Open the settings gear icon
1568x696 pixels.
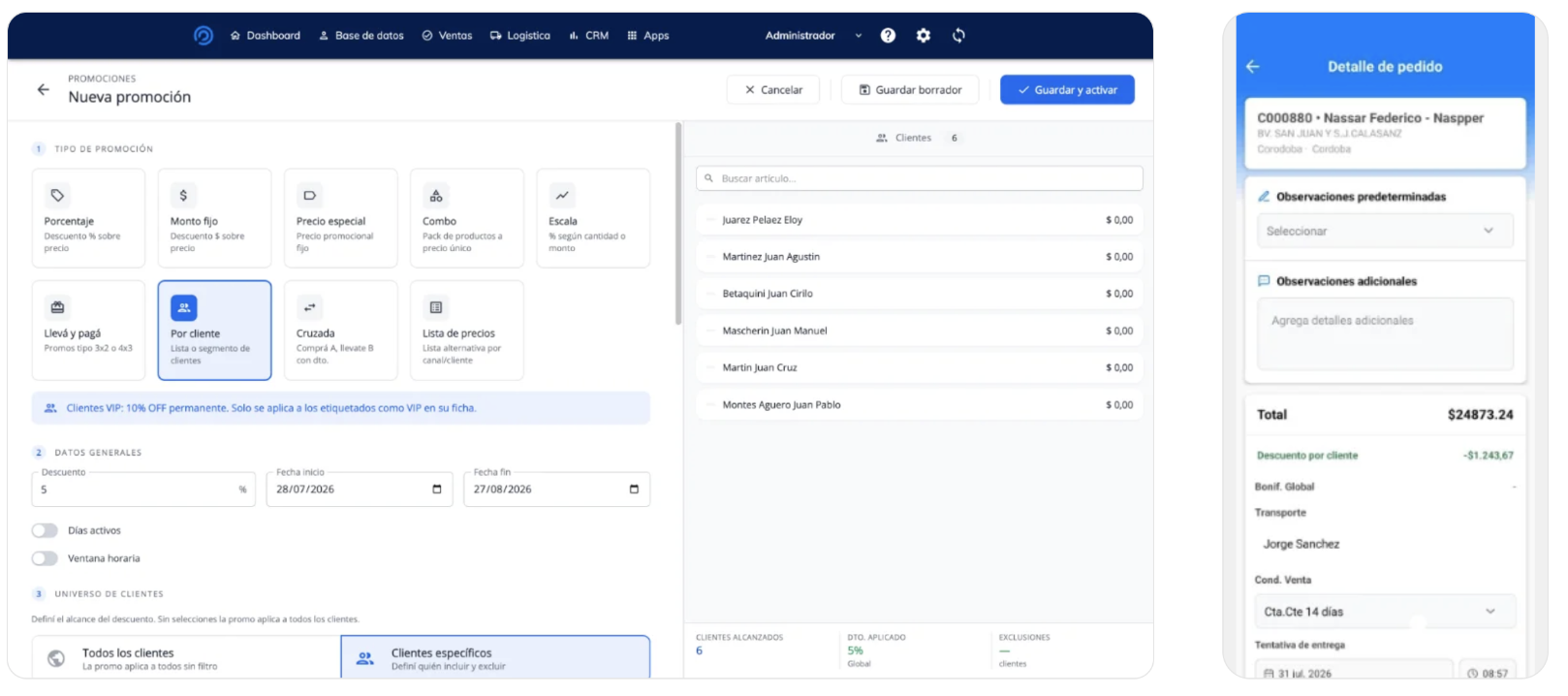click(x=924, y=36)
